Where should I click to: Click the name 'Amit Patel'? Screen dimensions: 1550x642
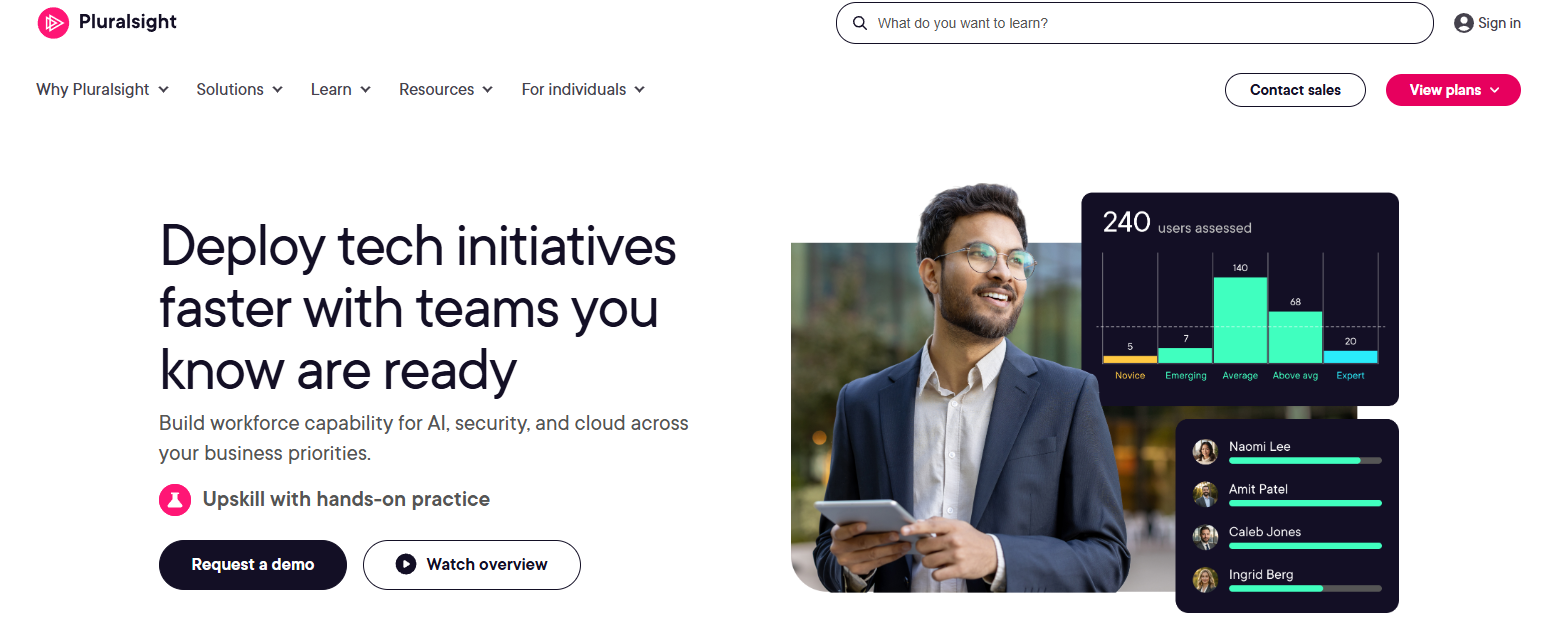pos(1258,489)
